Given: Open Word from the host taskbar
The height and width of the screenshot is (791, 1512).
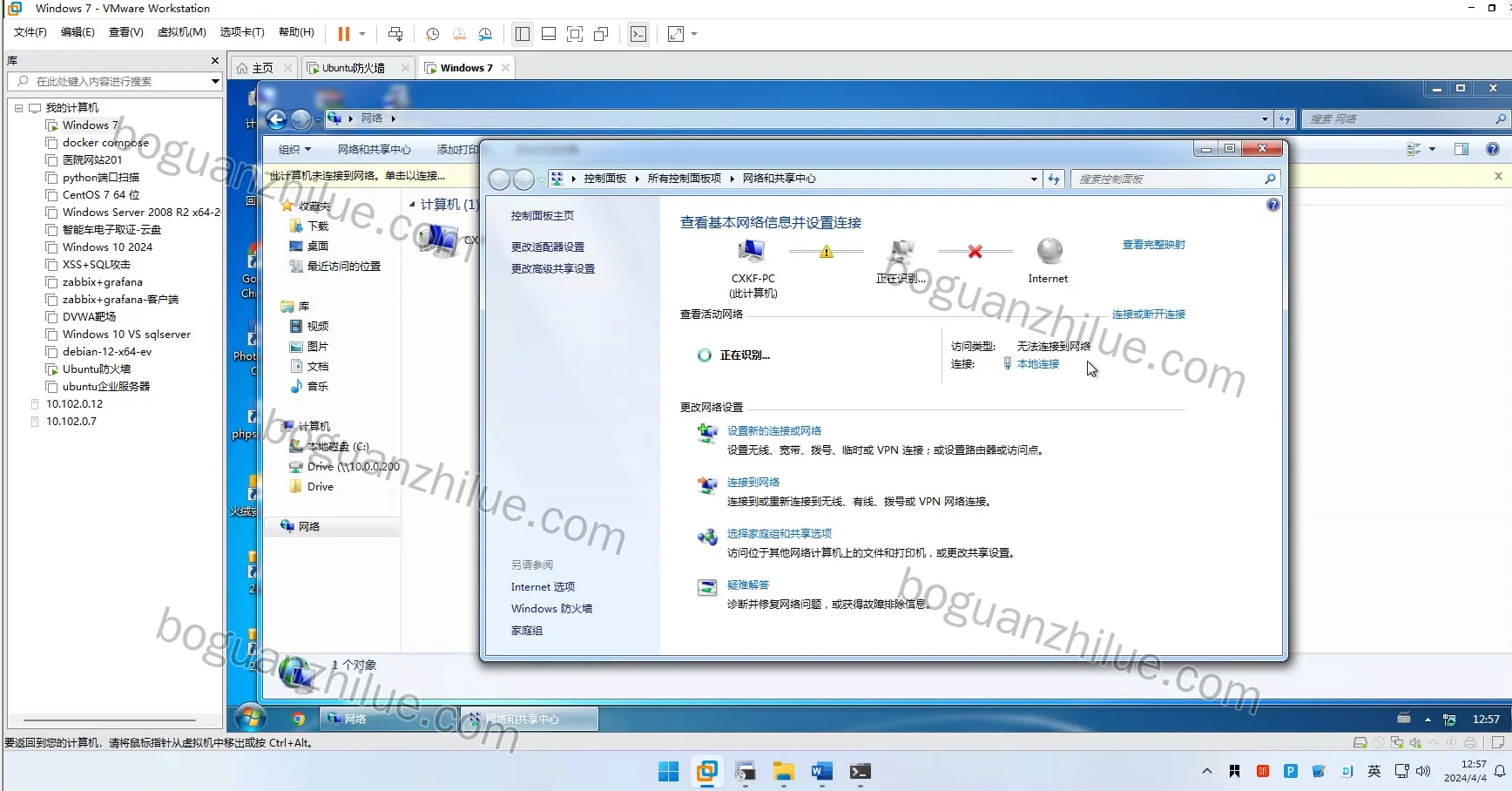Looking at the screenshot, I should [x=821, y=772].
